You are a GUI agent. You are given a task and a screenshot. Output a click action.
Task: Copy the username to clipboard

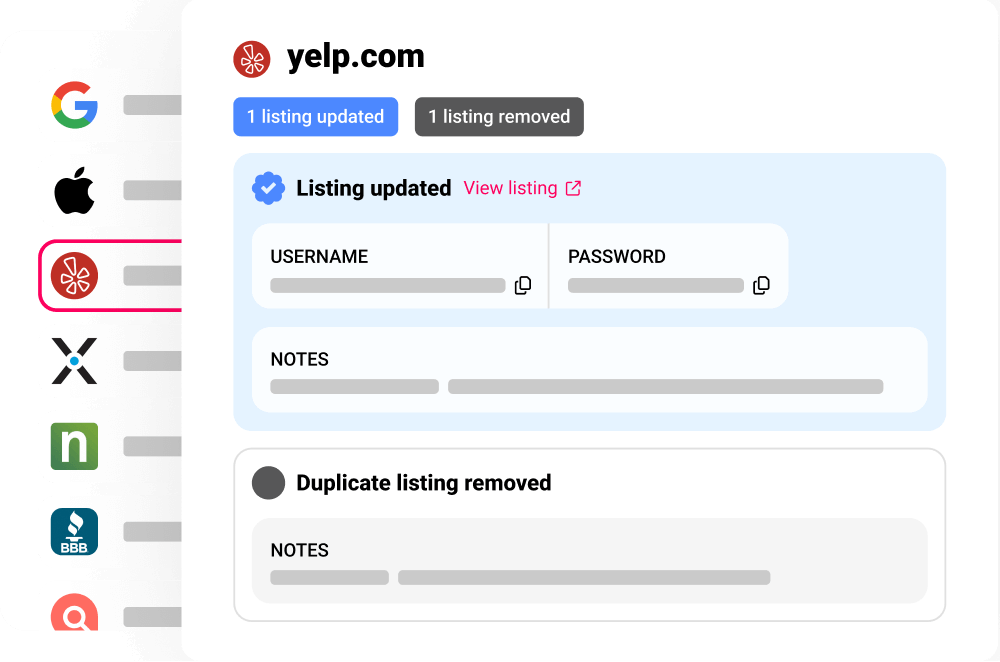[x=523, y=286]
